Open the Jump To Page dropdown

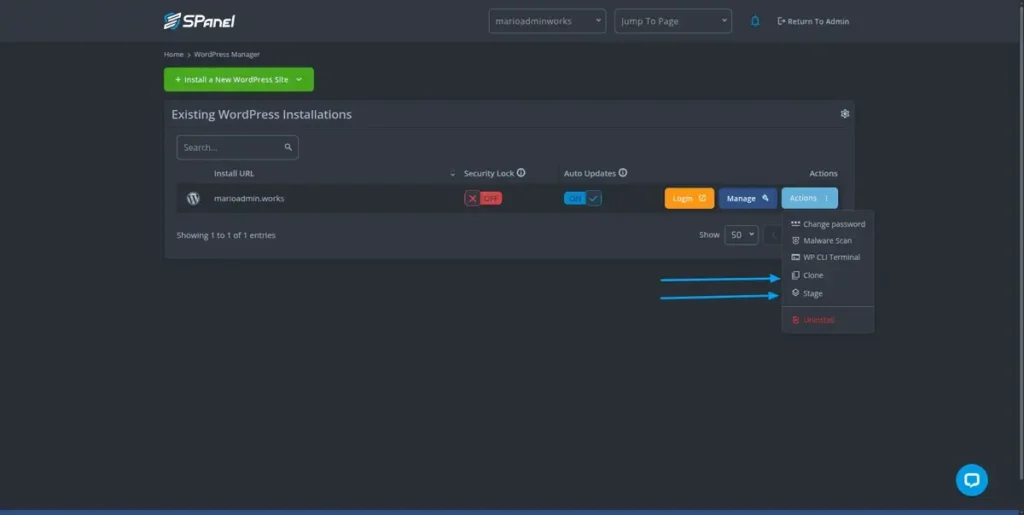coord(673,21)
